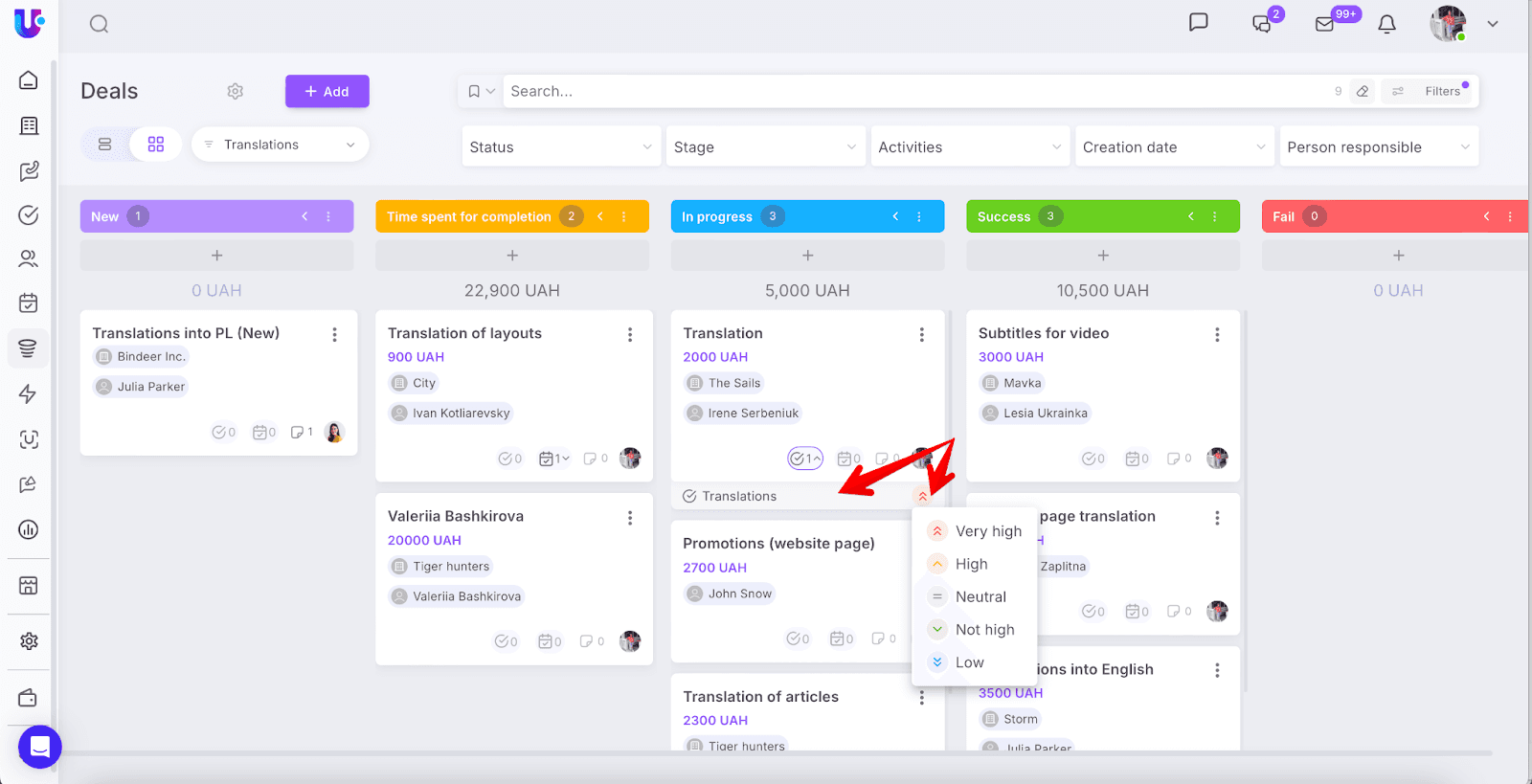Click the support chat bubble button
Screen dimensions: 1532x784
(x=39, y=746)
